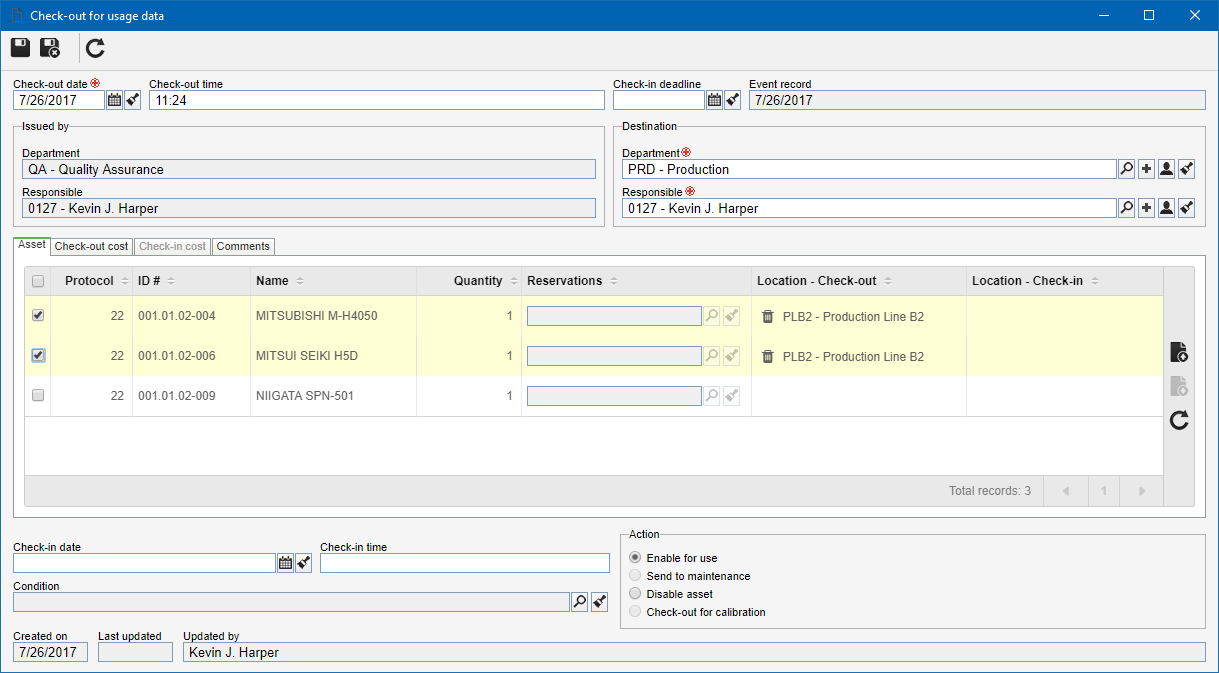
Task: Check the NIIGATA SPN-501 row checkbox
Action: click(38, 395)
